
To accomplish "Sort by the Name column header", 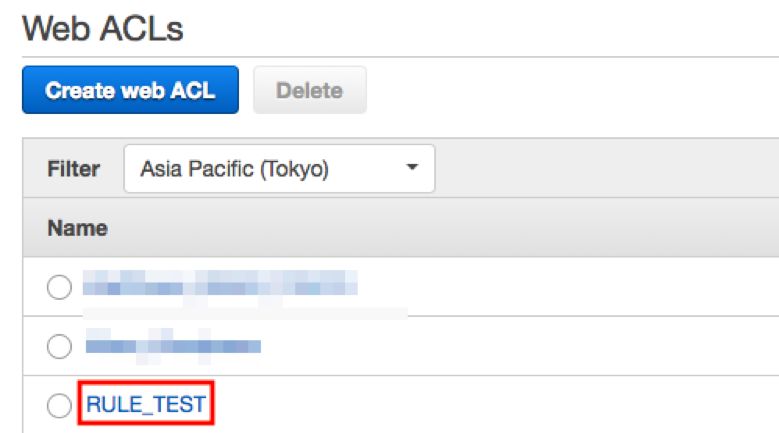I will (77, 228).
